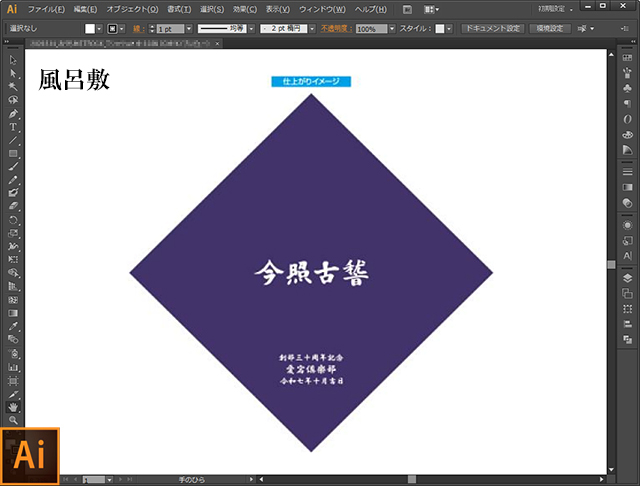640x486 pixels.
Task: Click the orange opacity label link
Action: [336, 29]
